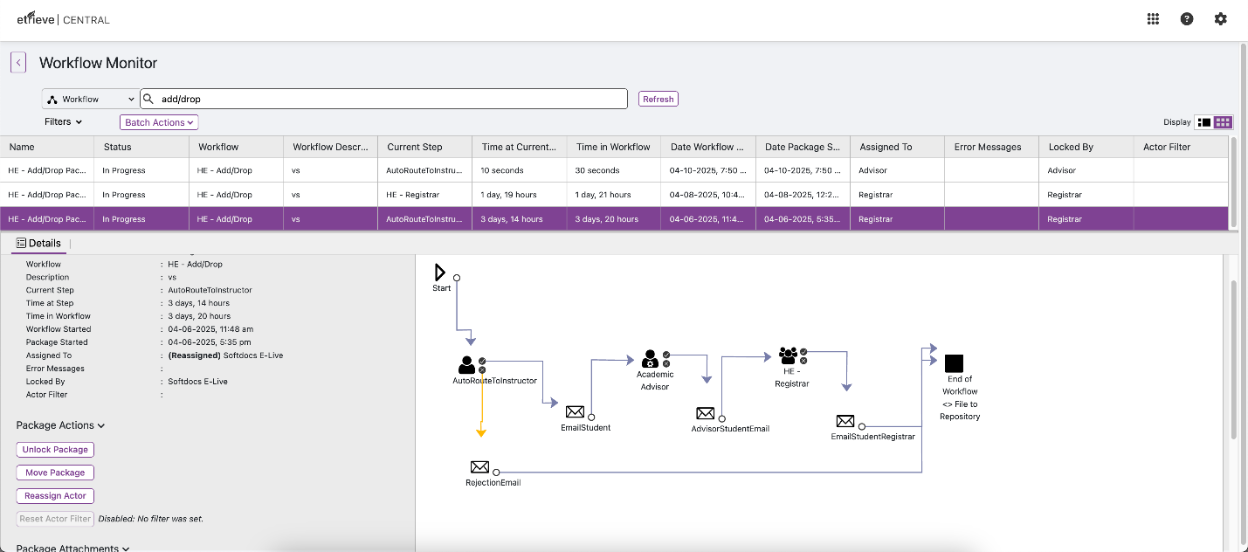The width and height of the screenshot is (1248, 552).
Task: Click the Reset Actor Filter button
Action: coord(55,519)
